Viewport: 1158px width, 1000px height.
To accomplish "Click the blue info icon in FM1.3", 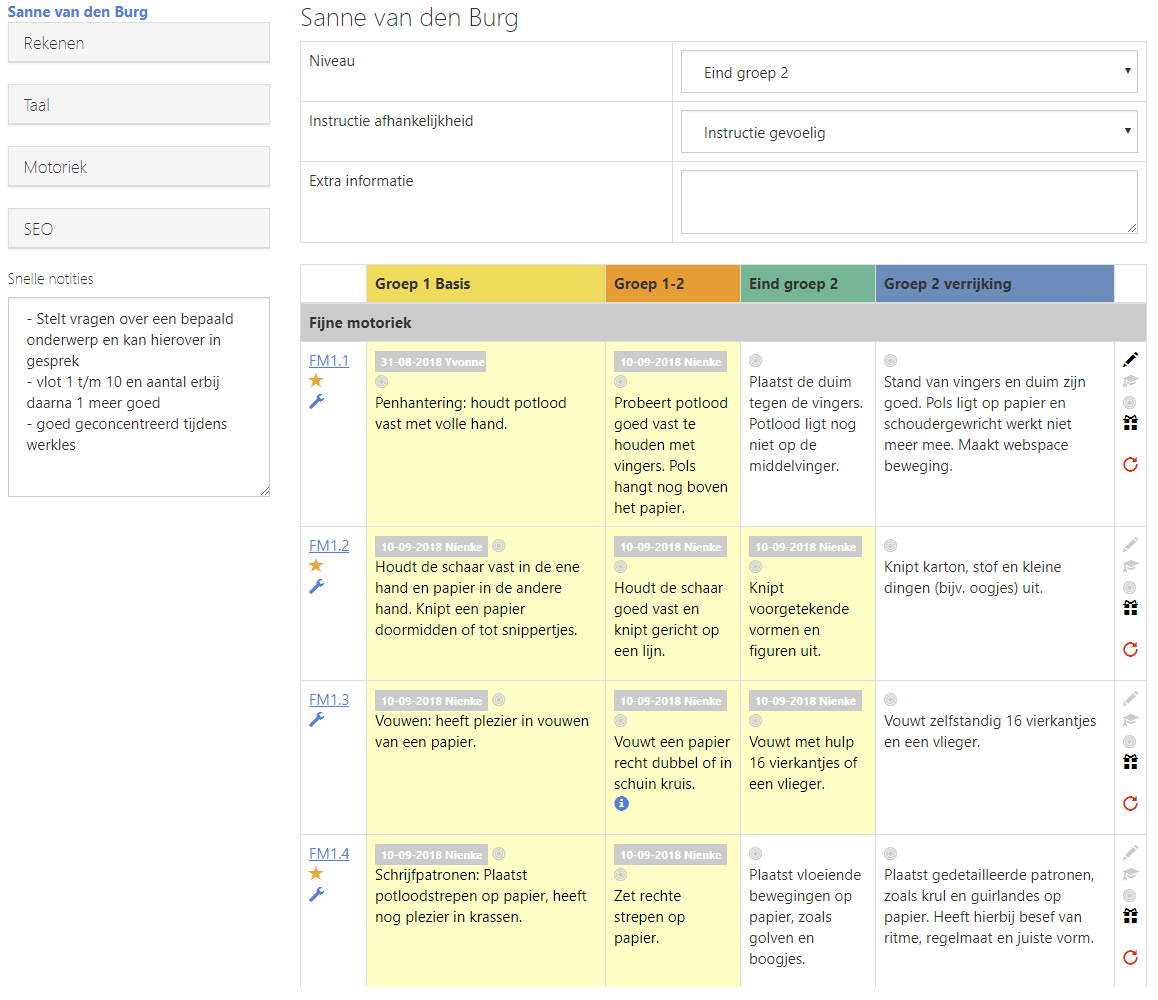I will click(621, 803).
